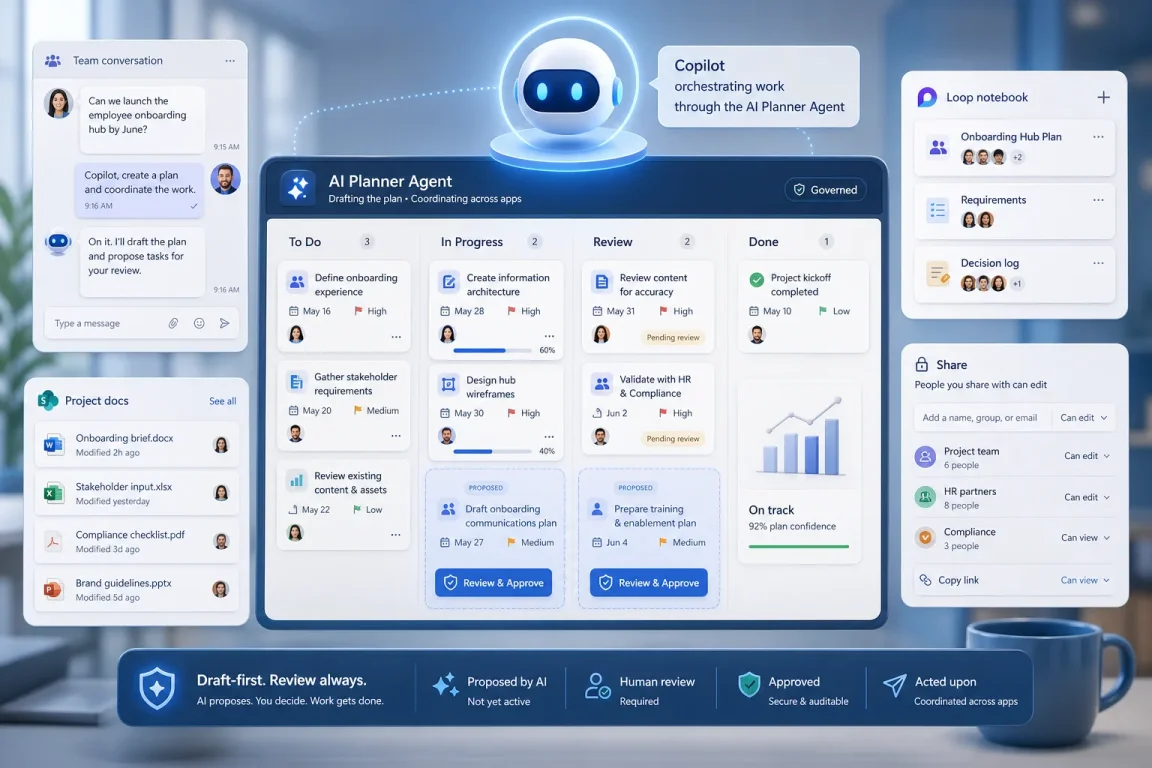
Task: Click the green check on Project kickoff completed
Action: tap(757, 279)
